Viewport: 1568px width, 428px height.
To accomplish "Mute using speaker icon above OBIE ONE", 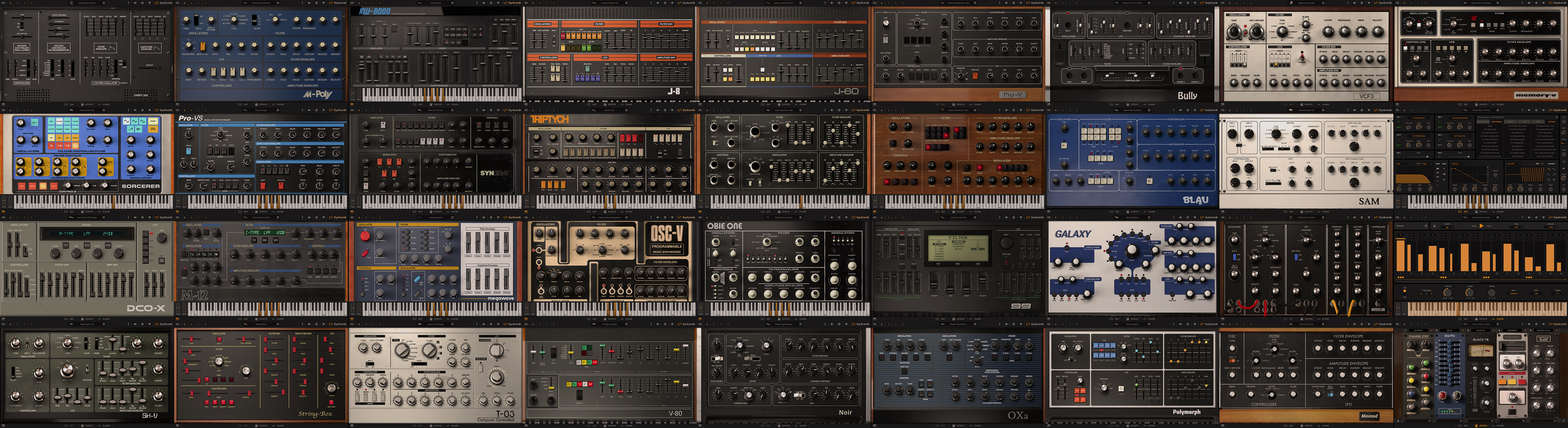I will [832, 217].
